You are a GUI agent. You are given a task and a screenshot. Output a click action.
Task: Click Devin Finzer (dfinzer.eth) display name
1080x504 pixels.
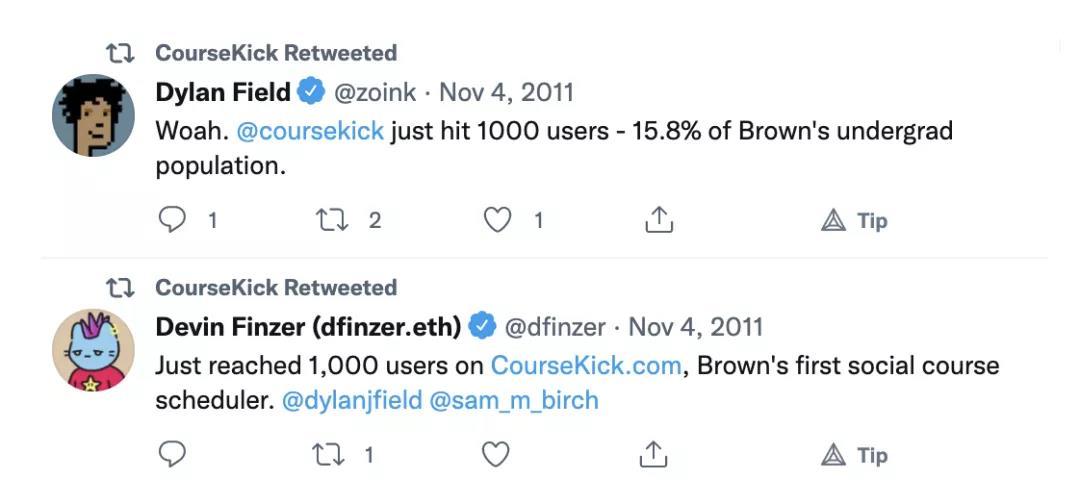(308, 327)
